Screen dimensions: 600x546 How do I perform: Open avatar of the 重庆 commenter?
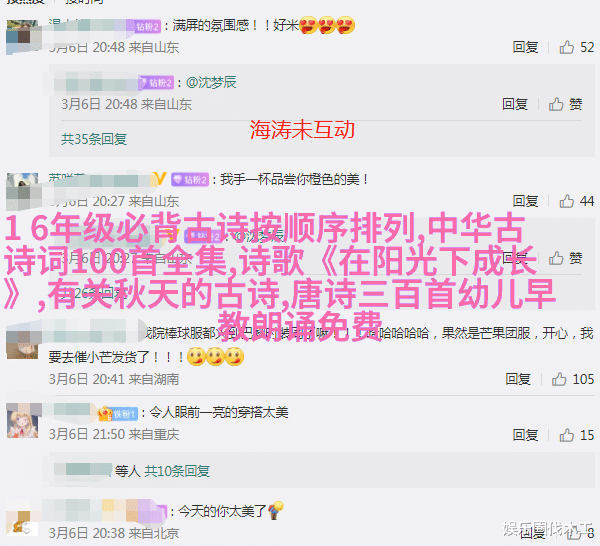[x=22, y=422]
